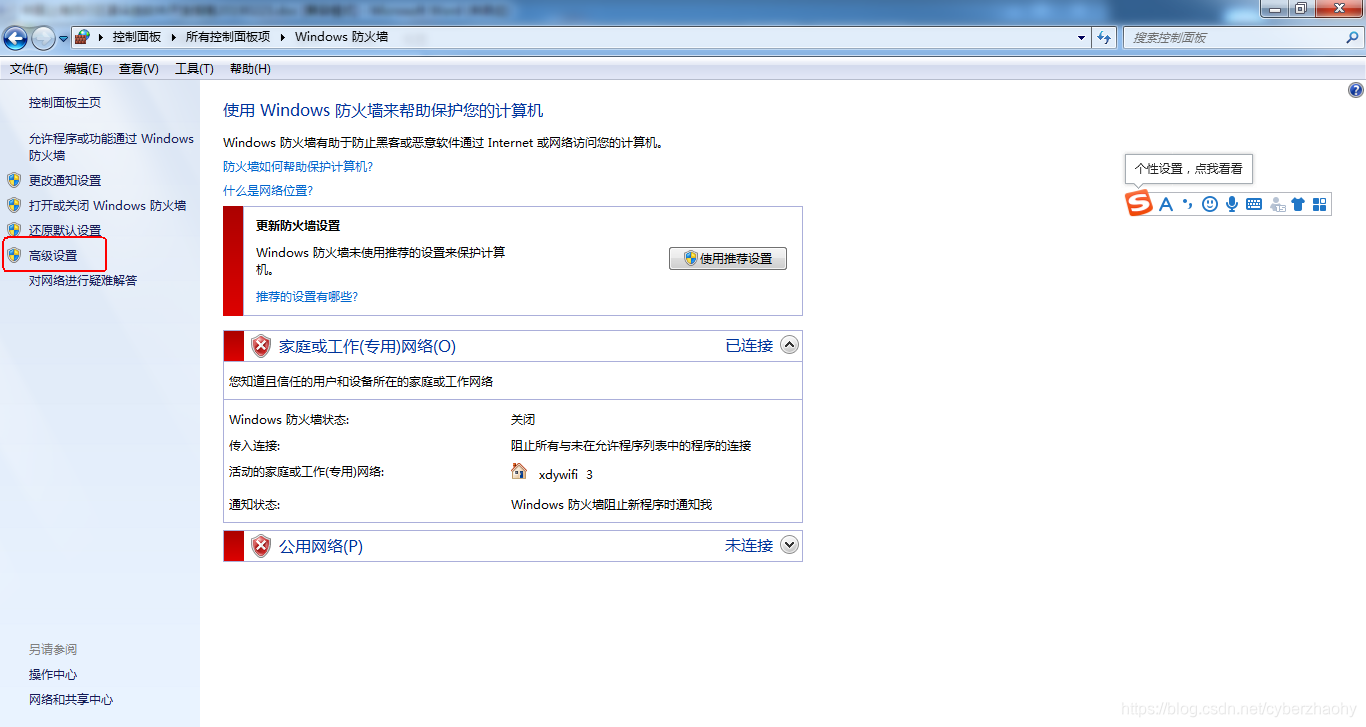Click Sogou S logo on IME toolbar

point(1139,203)
